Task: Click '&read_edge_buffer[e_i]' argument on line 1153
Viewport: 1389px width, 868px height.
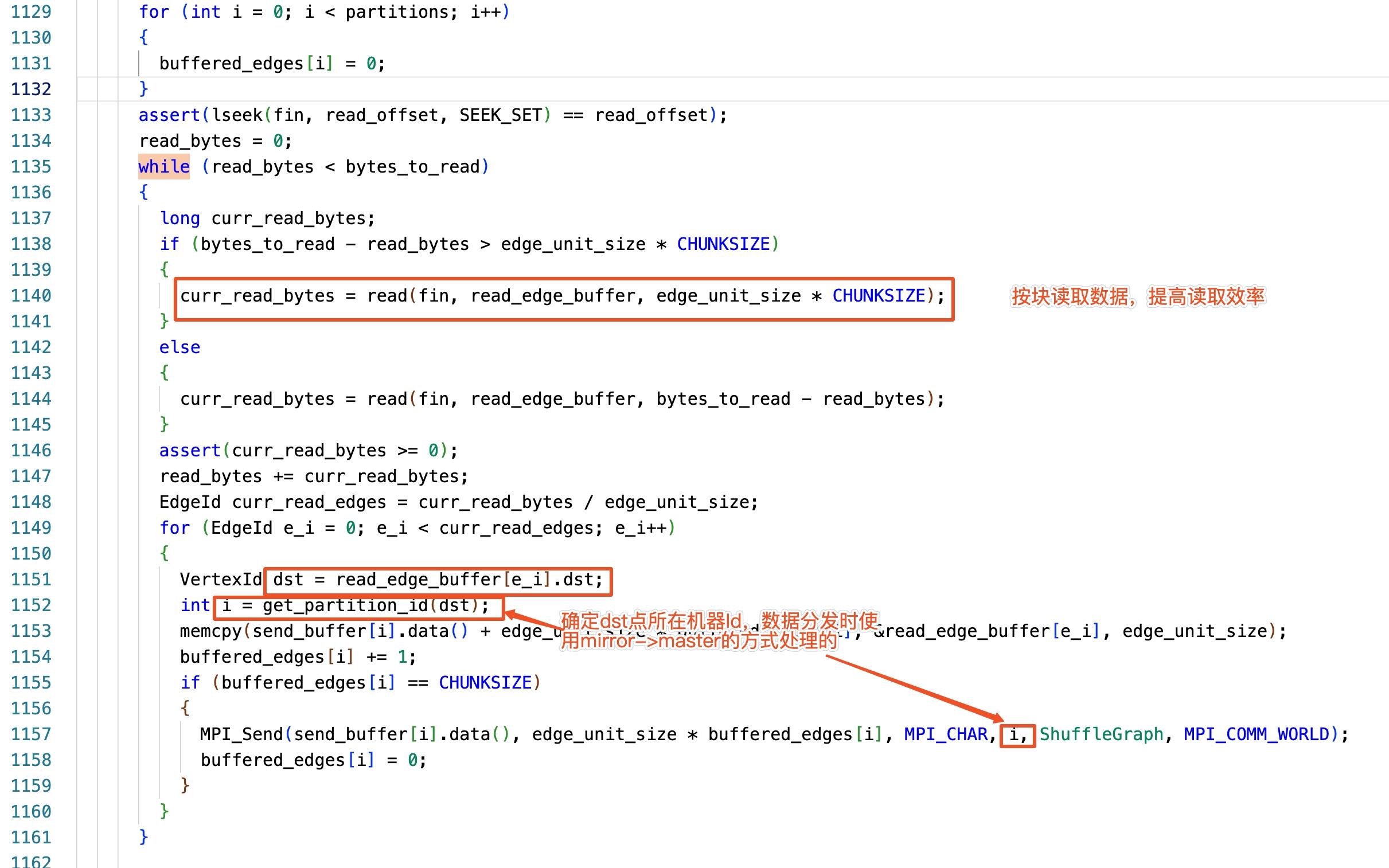Action: point(986,631)
